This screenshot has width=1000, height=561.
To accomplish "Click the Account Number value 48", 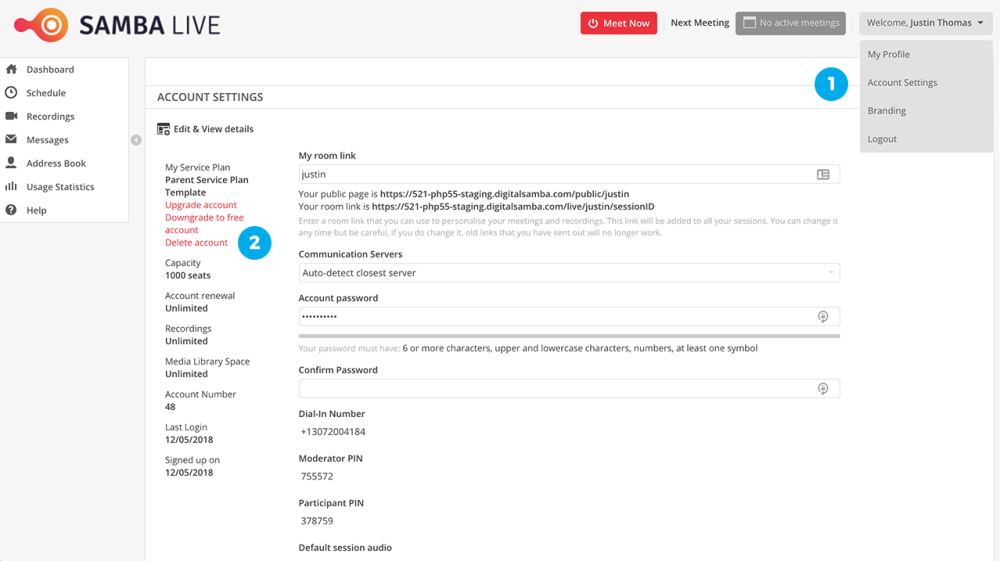I will point(170,407).
